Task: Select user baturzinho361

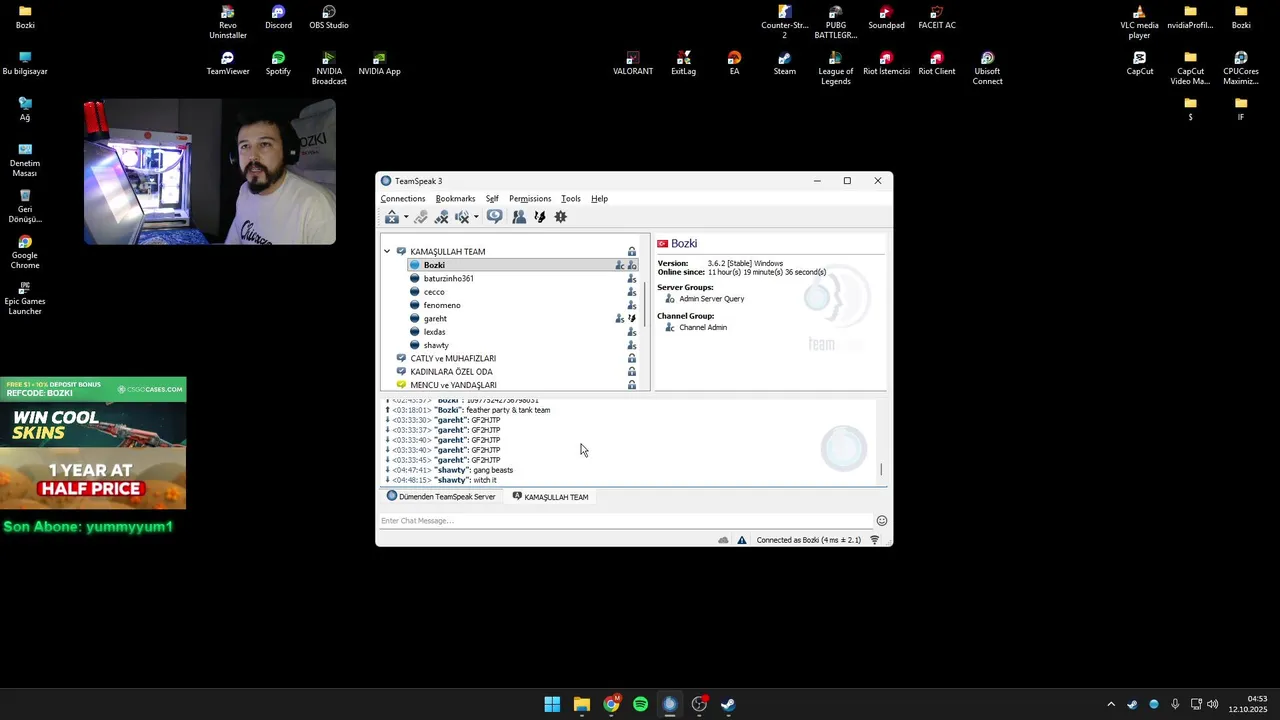Action: (448, 279)
